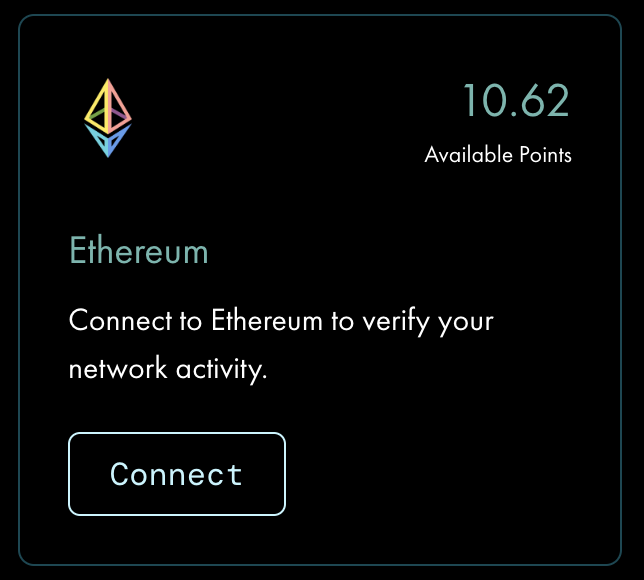Tap the multicolored Ethereum icon
This screenshot has width=644, height=580.
108,118
